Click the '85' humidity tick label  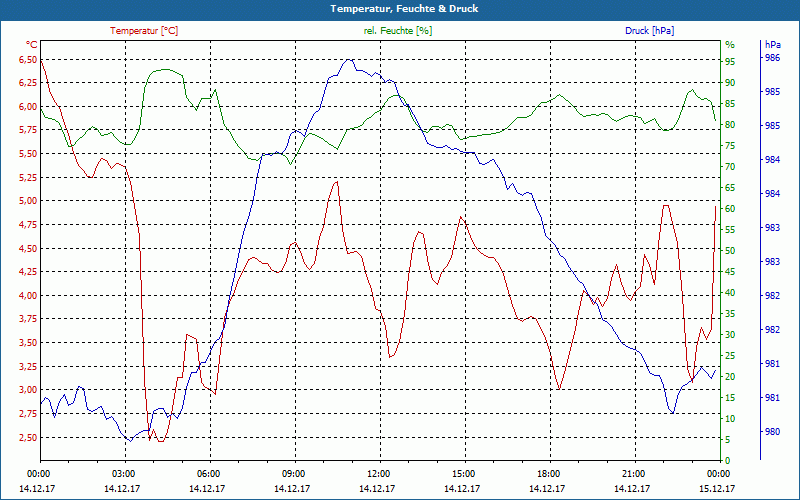click(730, 104)
